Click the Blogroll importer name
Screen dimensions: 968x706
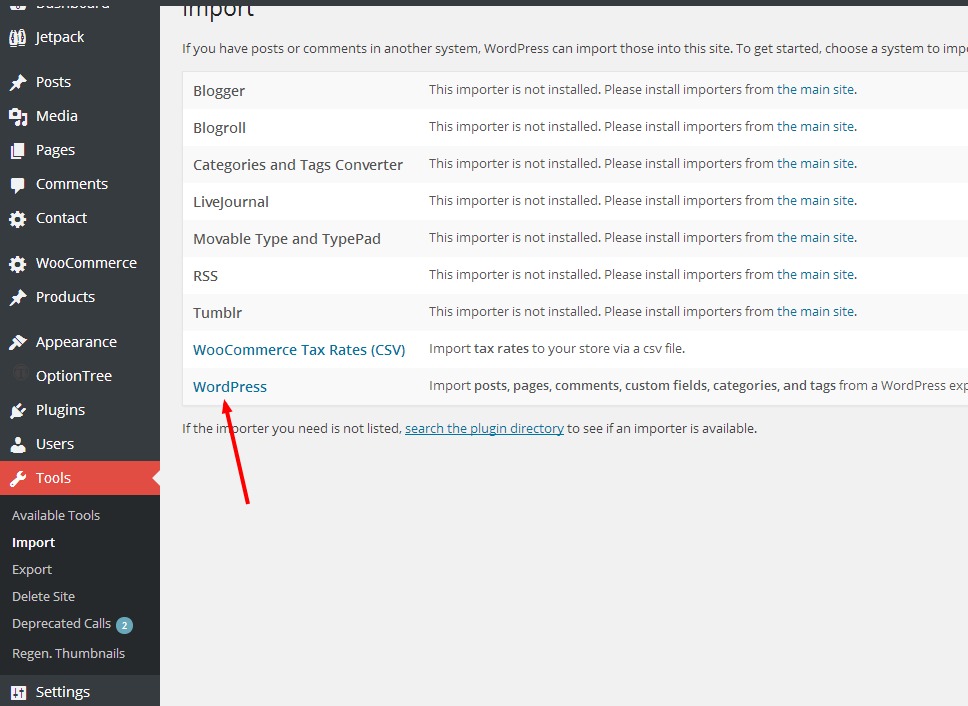(x=219, y=128)
